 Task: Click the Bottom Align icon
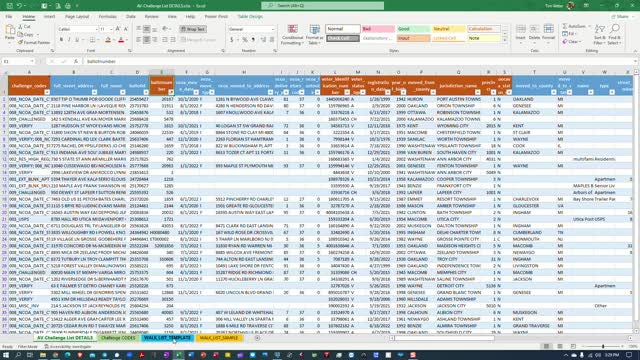[x=155, y=29]
